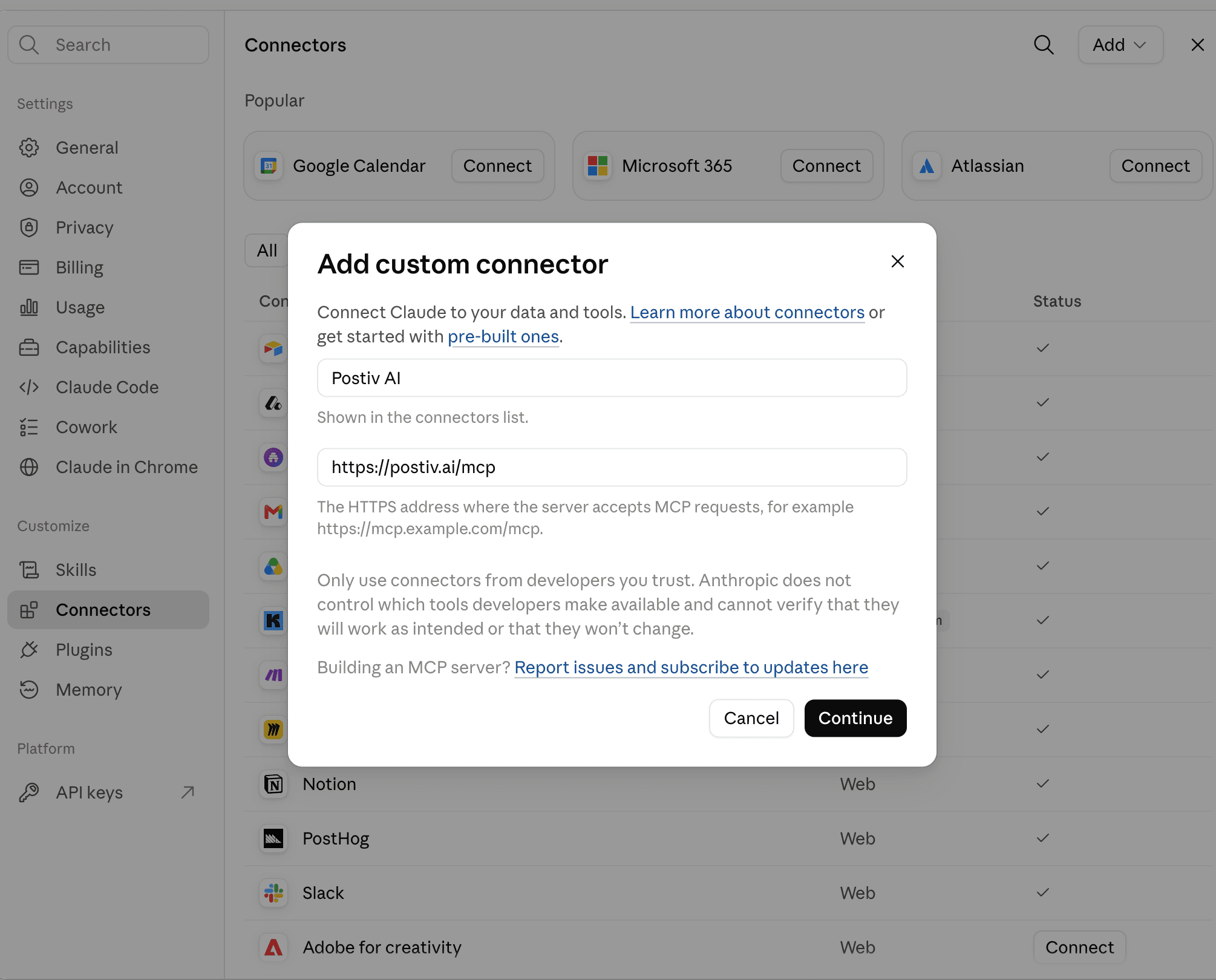The image size is (1216, 980).
Task: Open Report issues and subscribe link
Action: (x=691, y=667)
